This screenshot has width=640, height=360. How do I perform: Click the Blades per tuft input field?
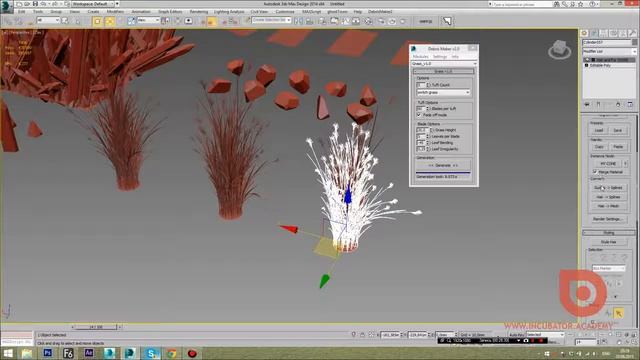(421, 109)
